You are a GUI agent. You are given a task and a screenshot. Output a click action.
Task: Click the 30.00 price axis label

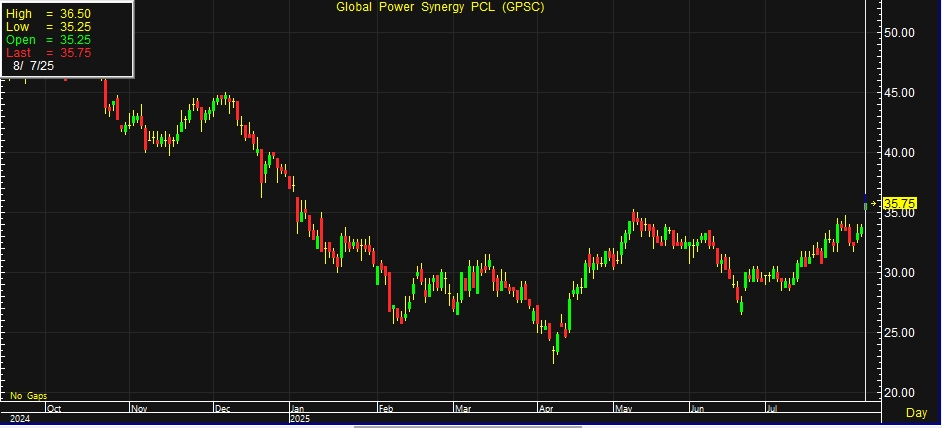pyautogui.click(x=899, y=273)
